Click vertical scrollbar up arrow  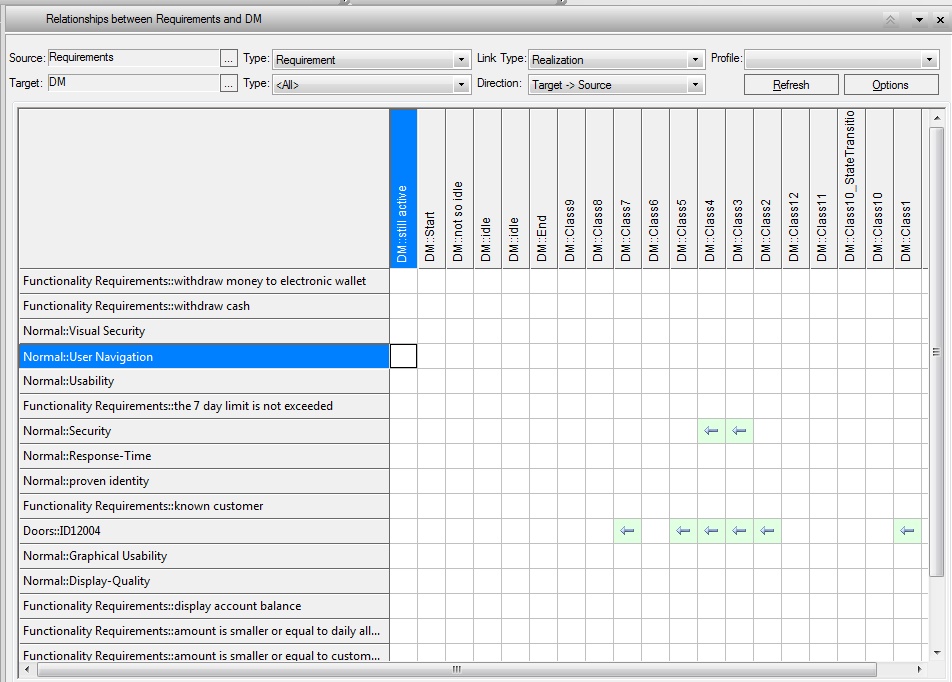point(937,117)
